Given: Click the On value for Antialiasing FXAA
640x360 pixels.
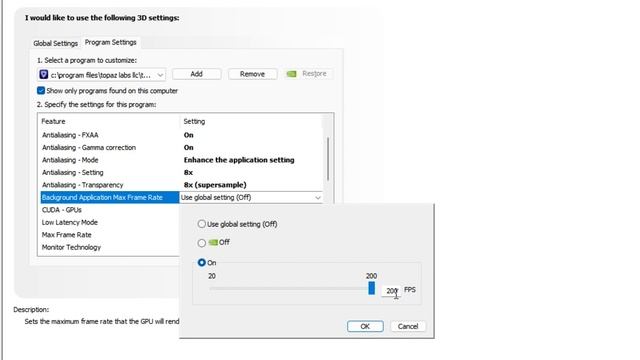Looking at the screenshot, I should click(x=189, y=135).
